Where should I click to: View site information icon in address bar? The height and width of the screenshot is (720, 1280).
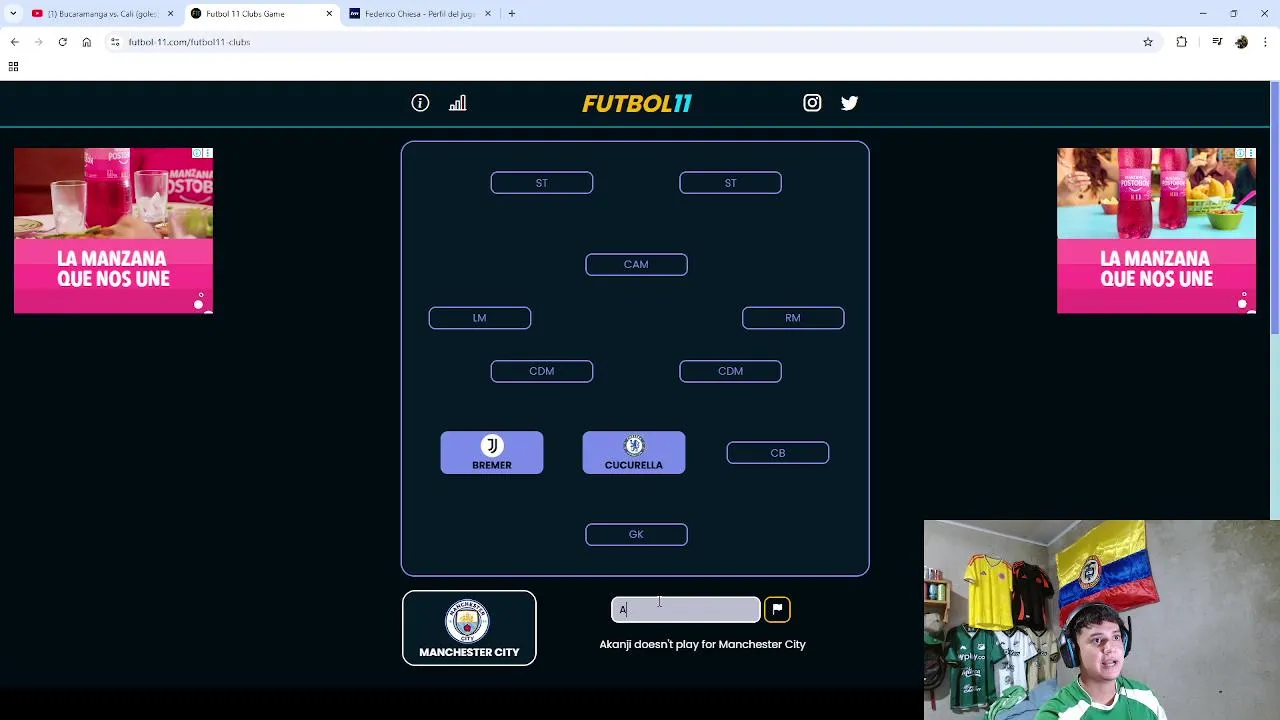pos(115,42)
